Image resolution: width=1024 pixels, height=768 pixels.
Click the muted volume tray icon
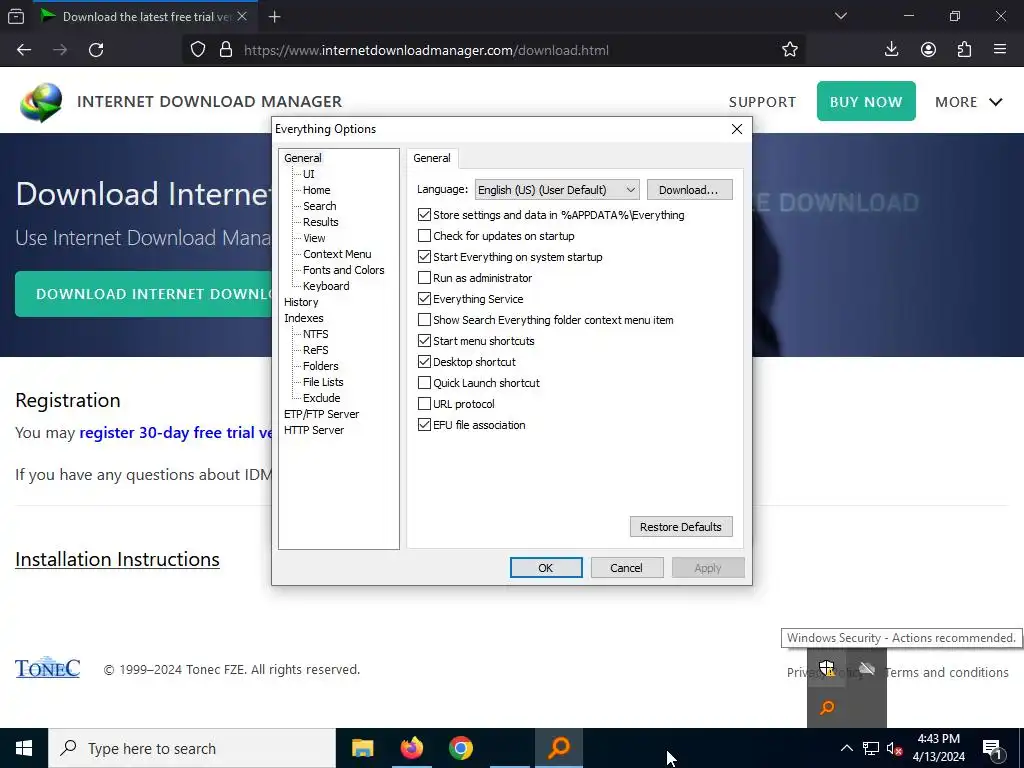click(x=894, y=748)
